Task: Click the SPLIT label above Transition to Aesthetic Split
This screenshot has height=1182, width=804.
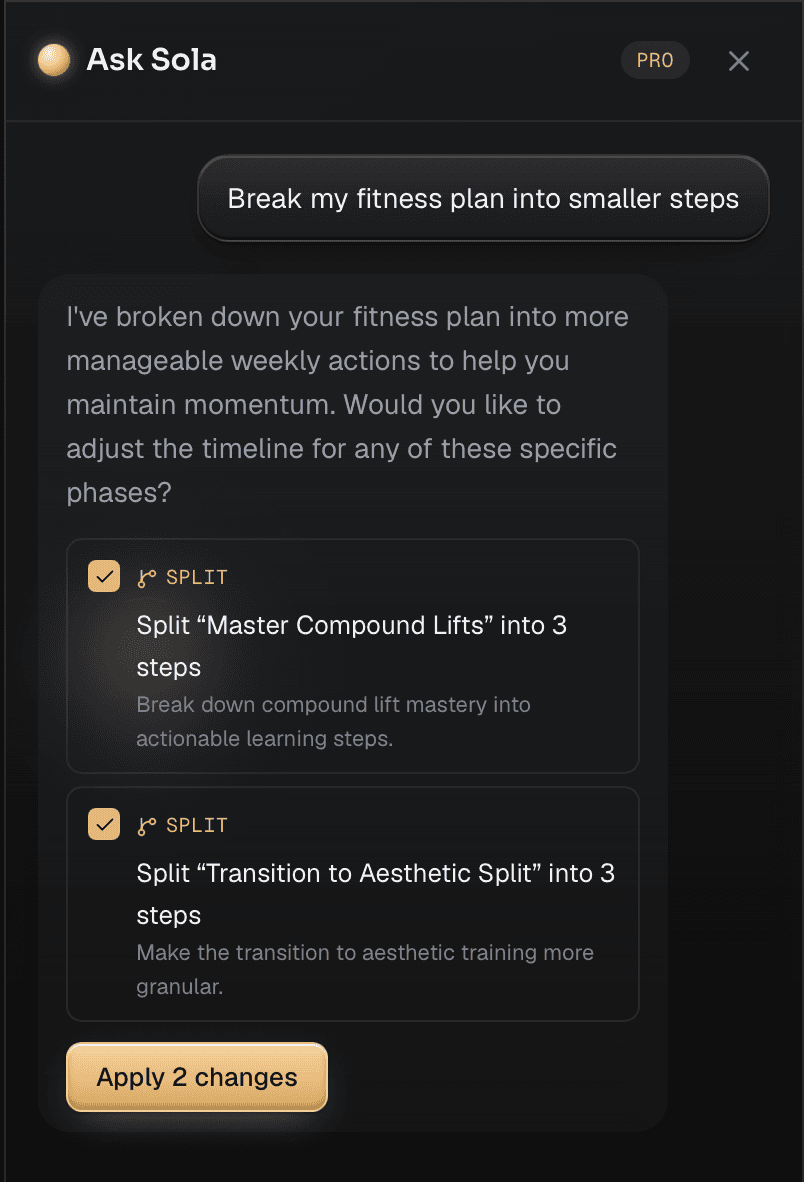Action: click(x=197, y=825)
